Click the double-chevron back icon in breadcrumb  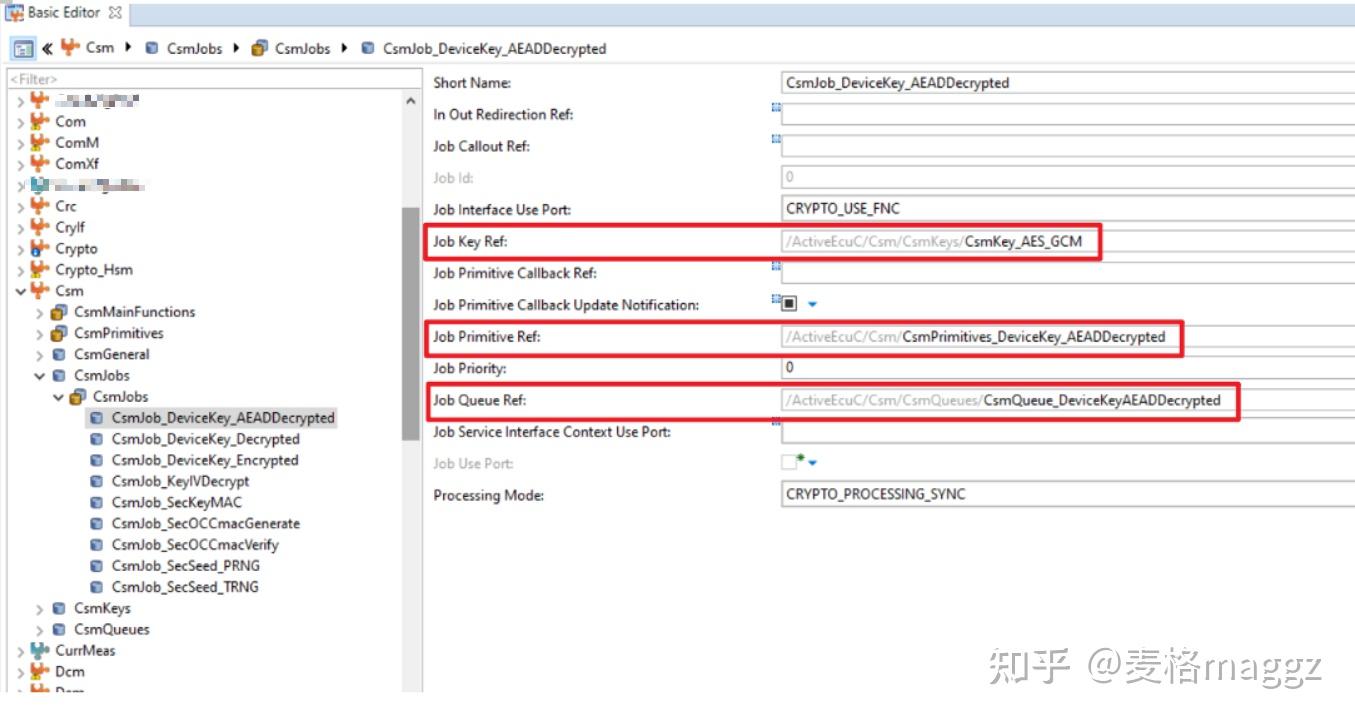[47, 48]
